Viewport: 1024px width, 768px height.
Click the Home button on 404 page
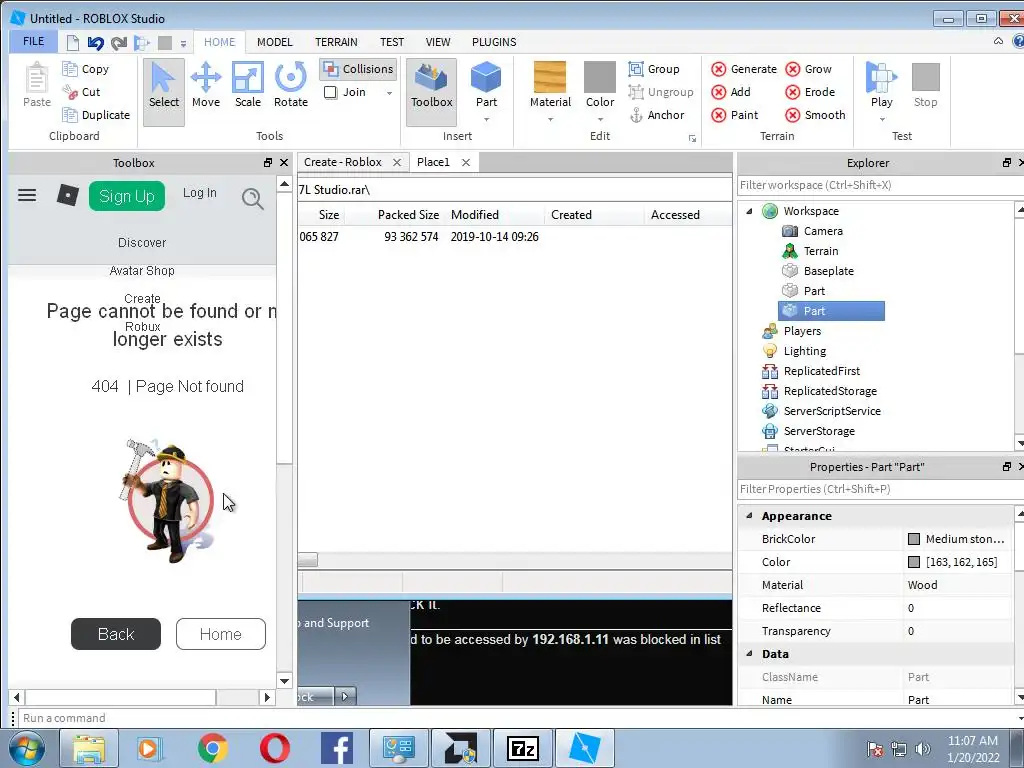[x=221, y=633]
